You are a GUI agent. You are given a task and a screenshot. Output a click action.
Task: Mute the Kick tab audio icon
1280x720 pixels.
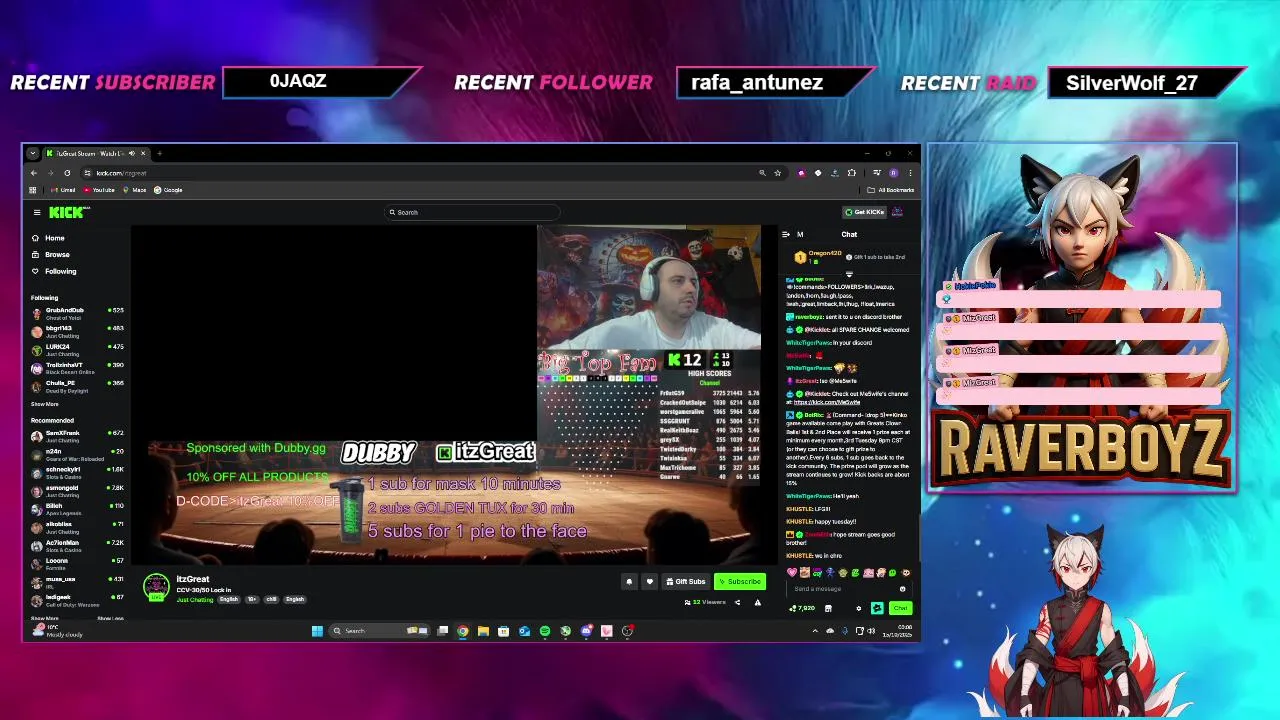[x=131, y=153]
